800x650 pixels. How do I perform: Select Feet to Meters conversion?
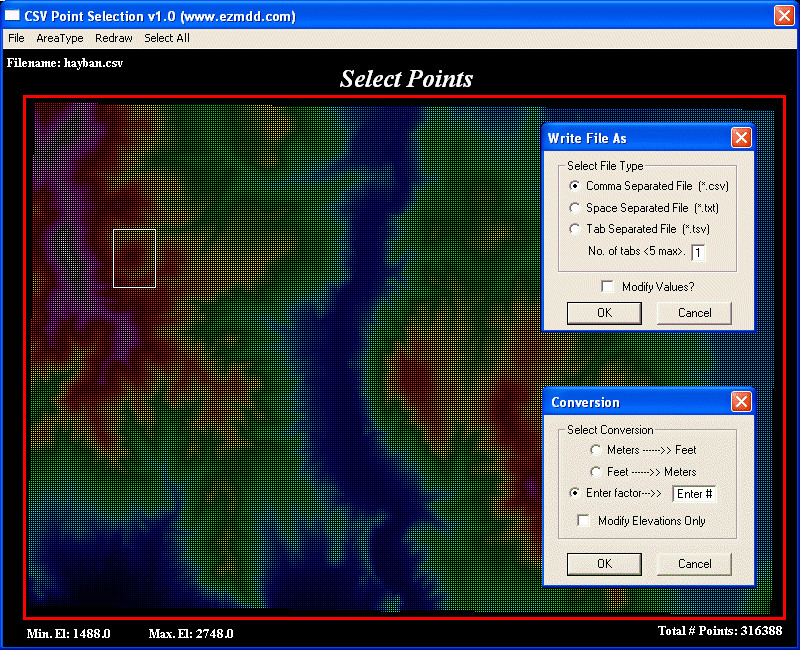596,472
